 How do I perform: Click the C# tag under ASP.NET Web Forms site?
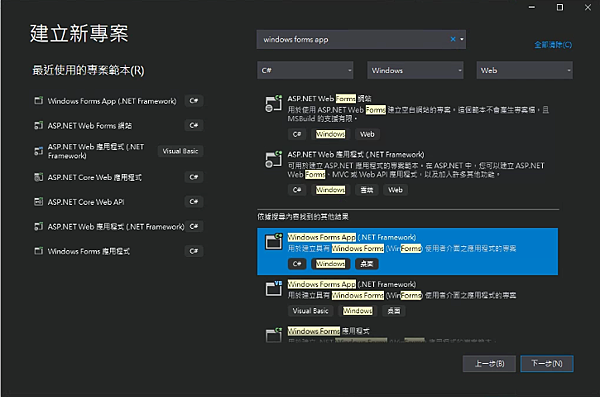point(297,134)
